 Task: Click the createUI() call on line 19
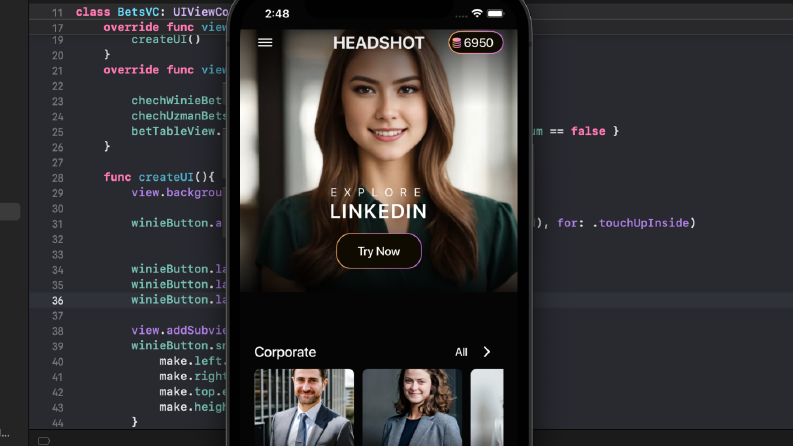pos(166,39)
